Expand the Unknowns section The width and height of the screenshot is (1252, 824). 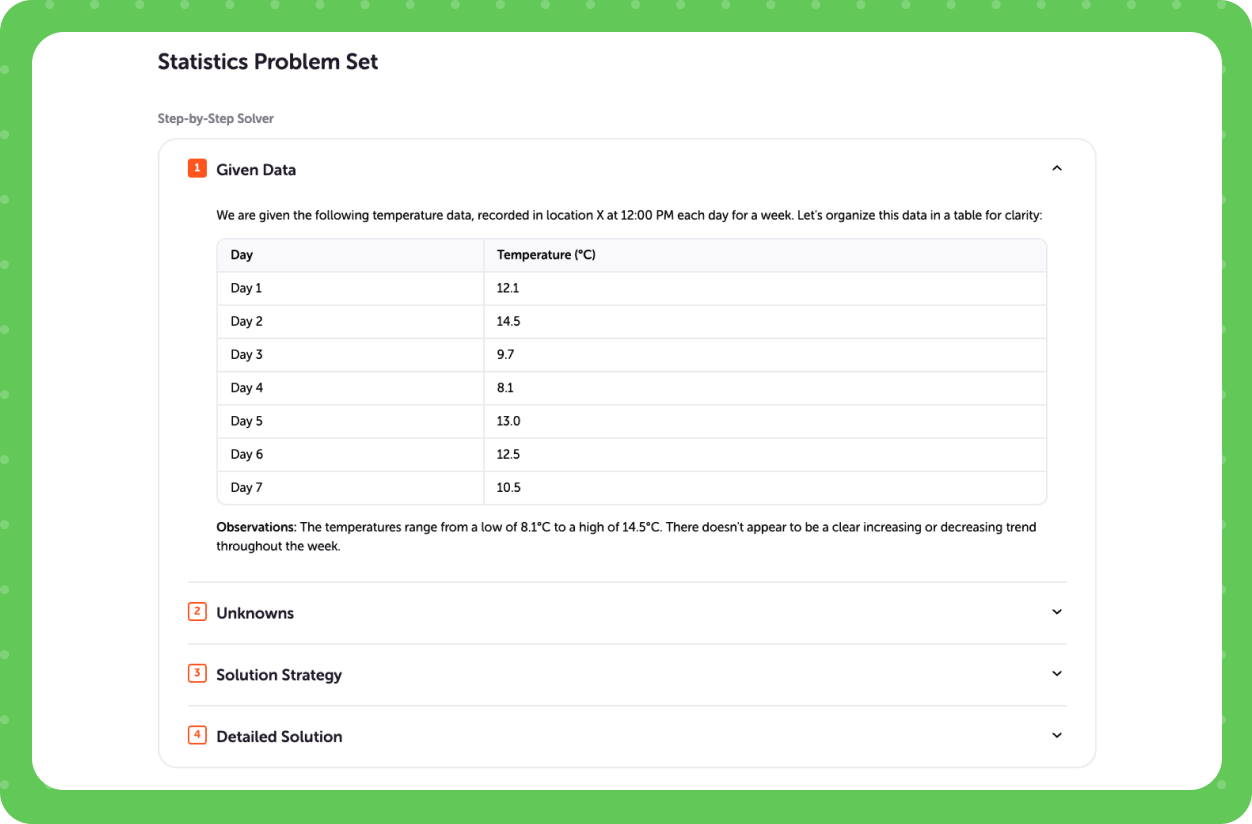[x=1057, y=611]
